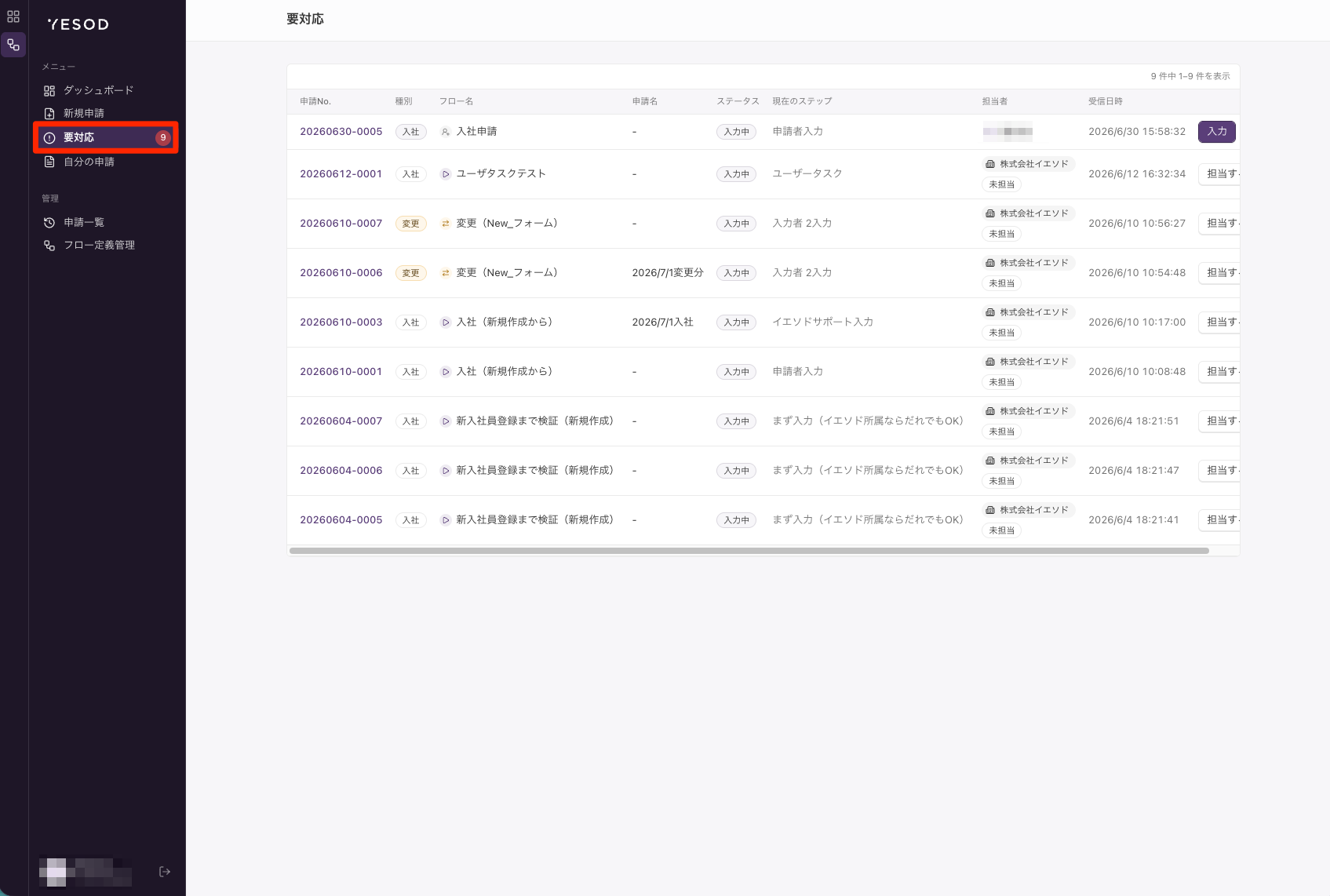Click the ダッシュボード grid icon
The image size is (1330, 896).
pyautogui.click(x=49, y=91)
